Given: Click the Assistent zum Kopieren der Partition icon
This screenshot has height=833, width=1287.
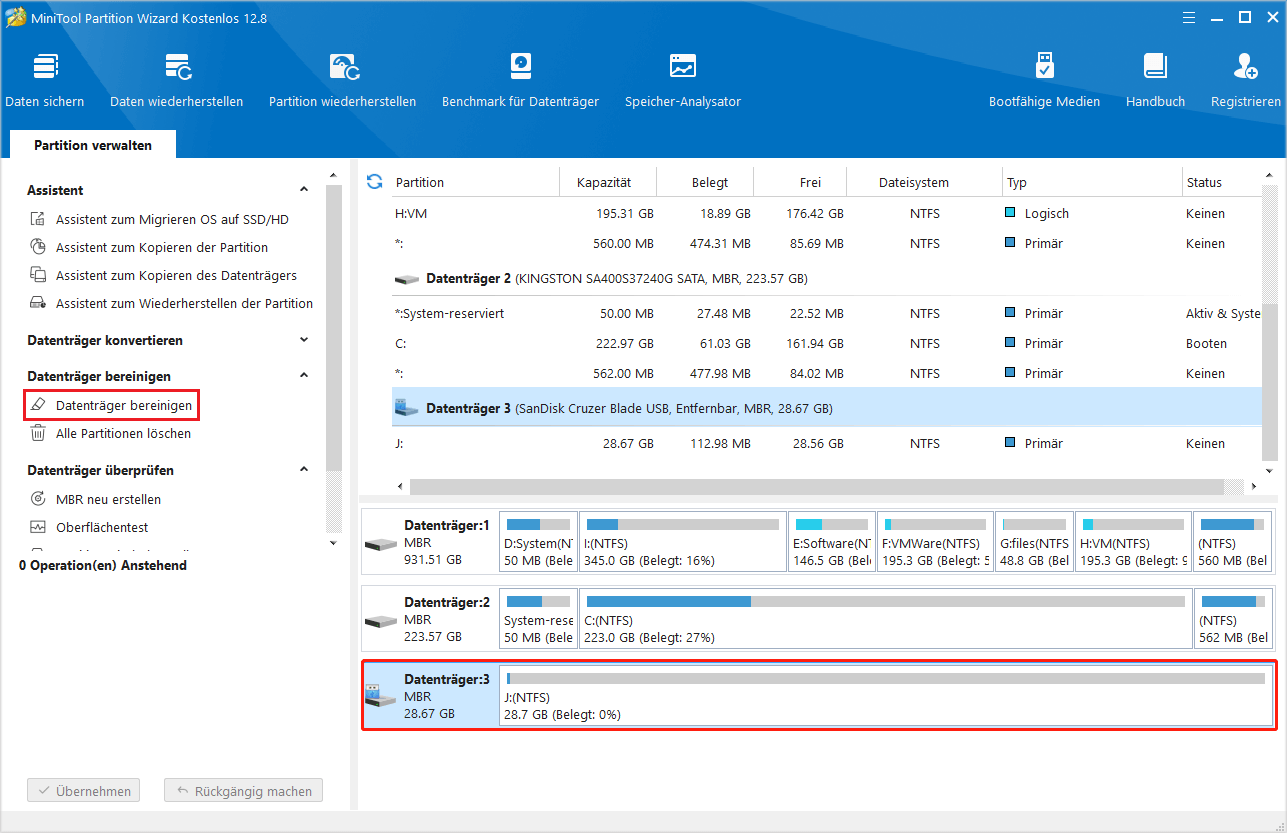Looking at the screenshot, I should pos(38,247).
